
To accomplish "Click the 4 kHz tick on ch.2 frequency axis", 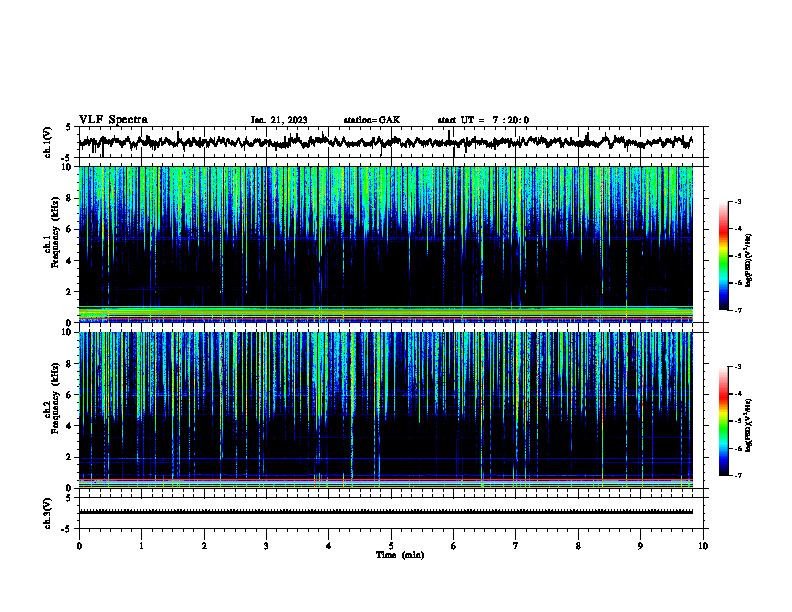I will coord(70,426).
